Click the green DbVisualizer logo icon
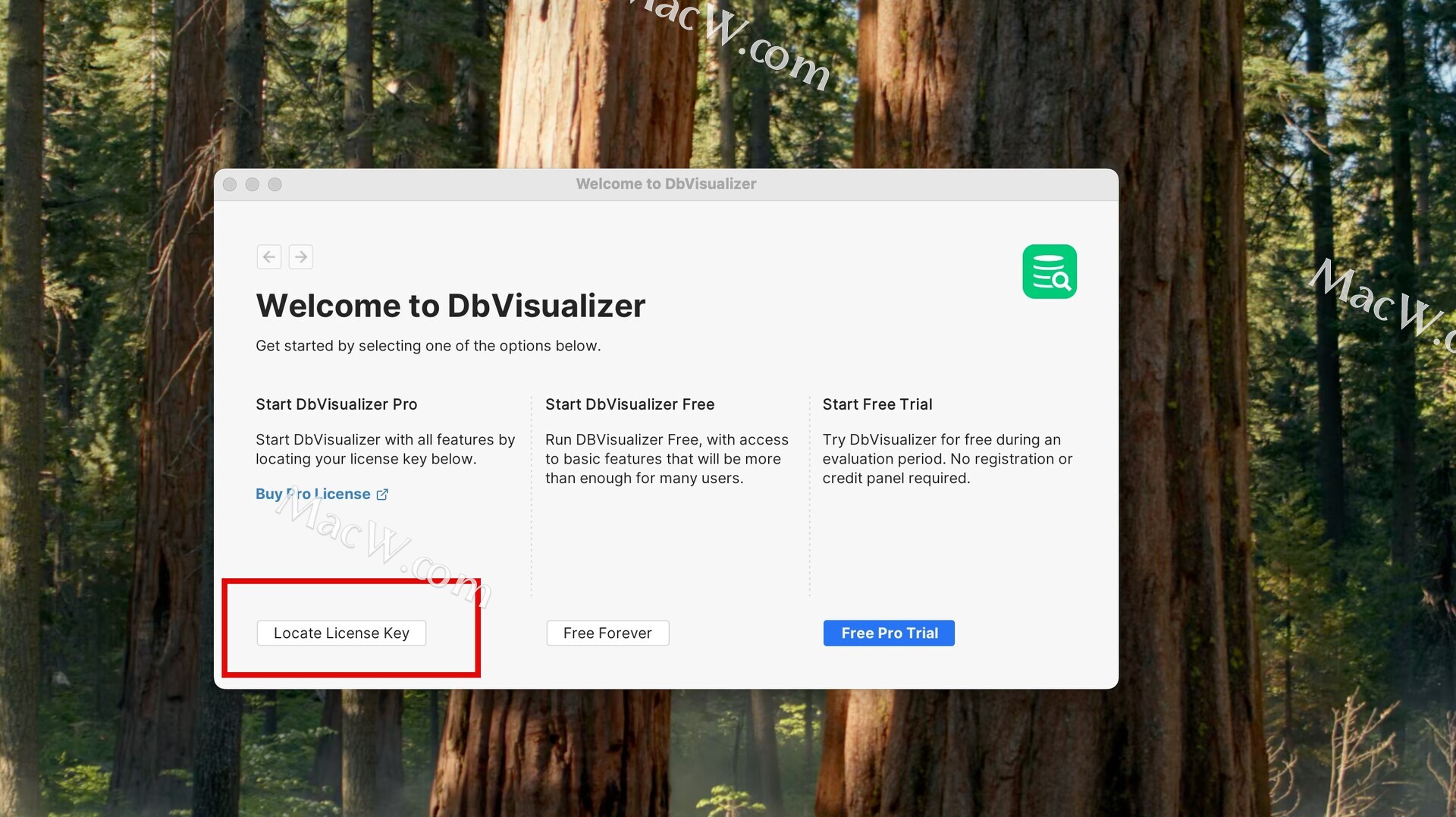The image size is (1456, 817). (x=1050, y=272)
